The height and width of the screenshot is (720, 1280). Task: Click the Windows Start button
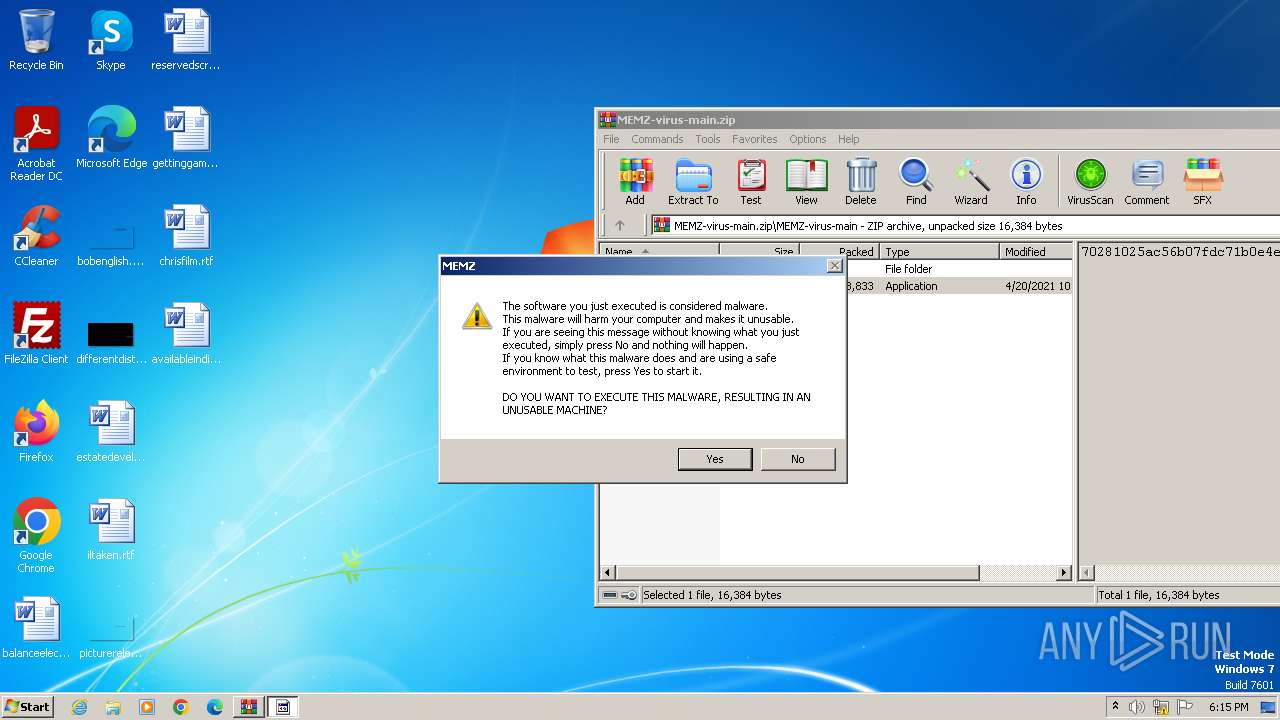[x=28, y=706]
